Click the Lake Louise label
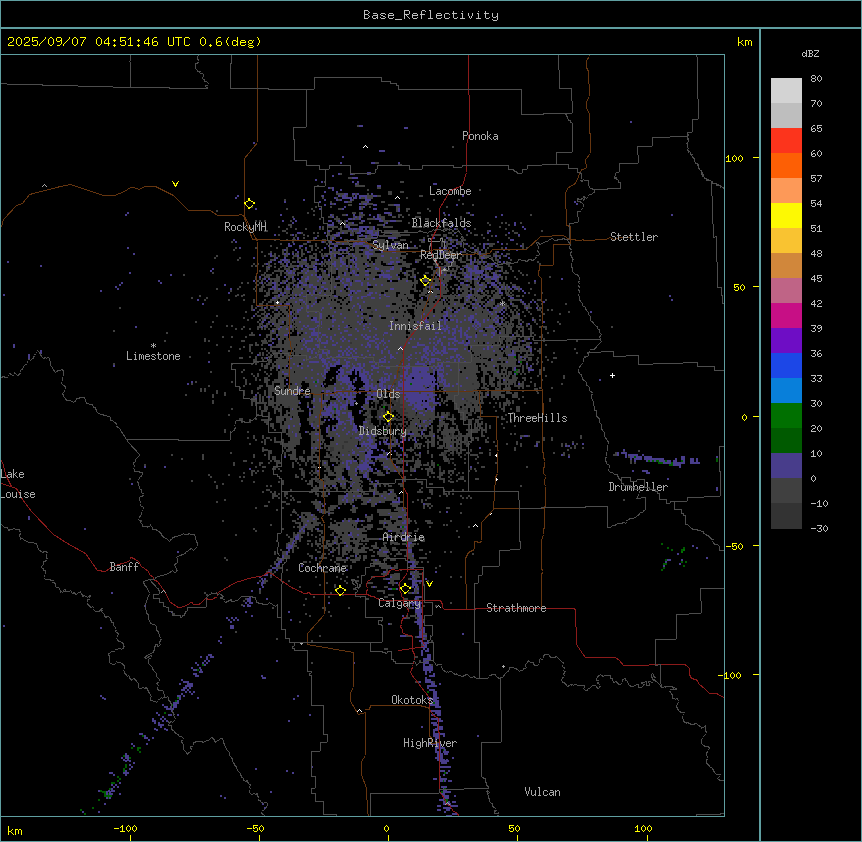 pyautogui.click(x=18, y=484)
